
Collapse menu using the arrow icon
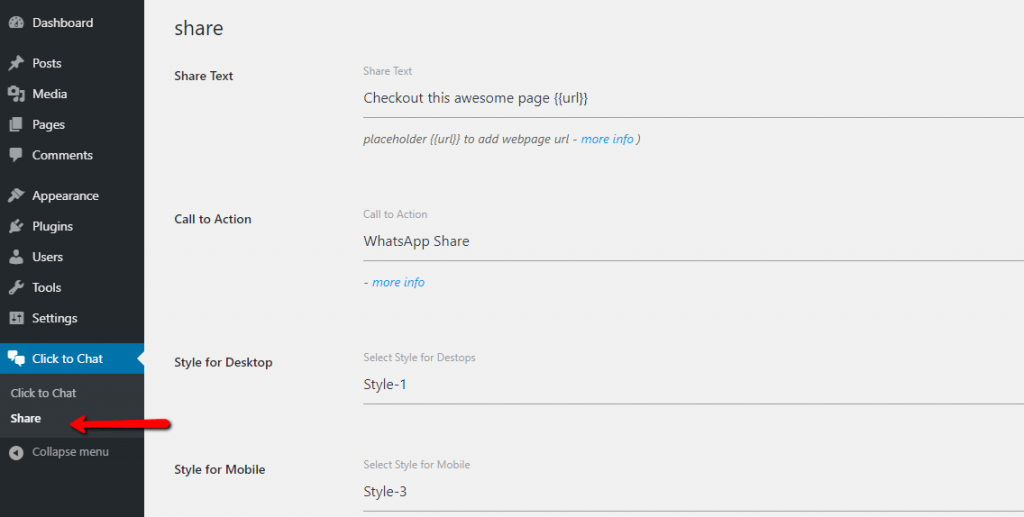tap(16, 452)
